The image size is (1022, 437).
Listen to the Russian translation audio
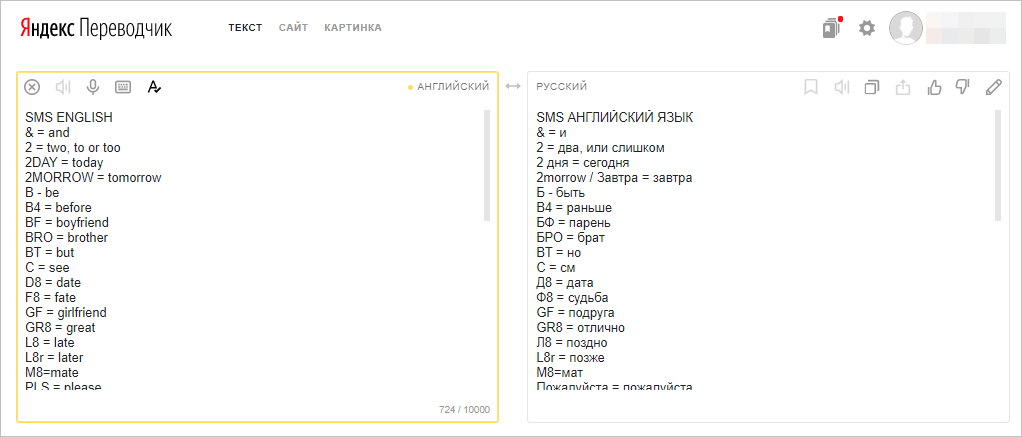tap(841, 87)
